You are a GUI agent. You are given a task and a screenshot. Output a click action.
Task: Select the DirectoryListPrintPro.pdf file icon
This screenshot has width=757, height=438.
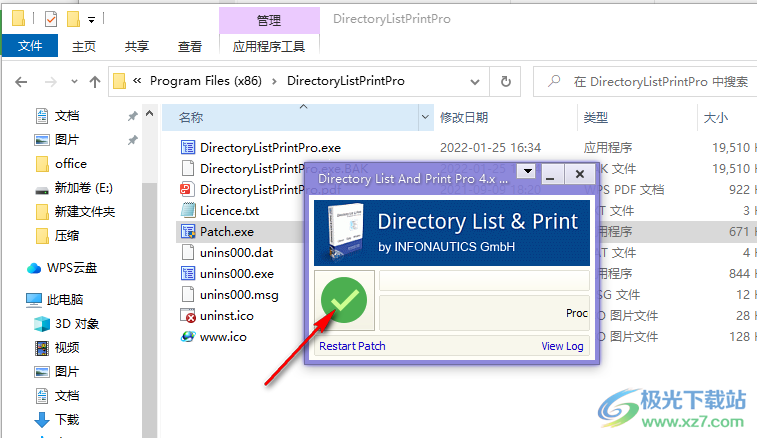click(188, 189)
